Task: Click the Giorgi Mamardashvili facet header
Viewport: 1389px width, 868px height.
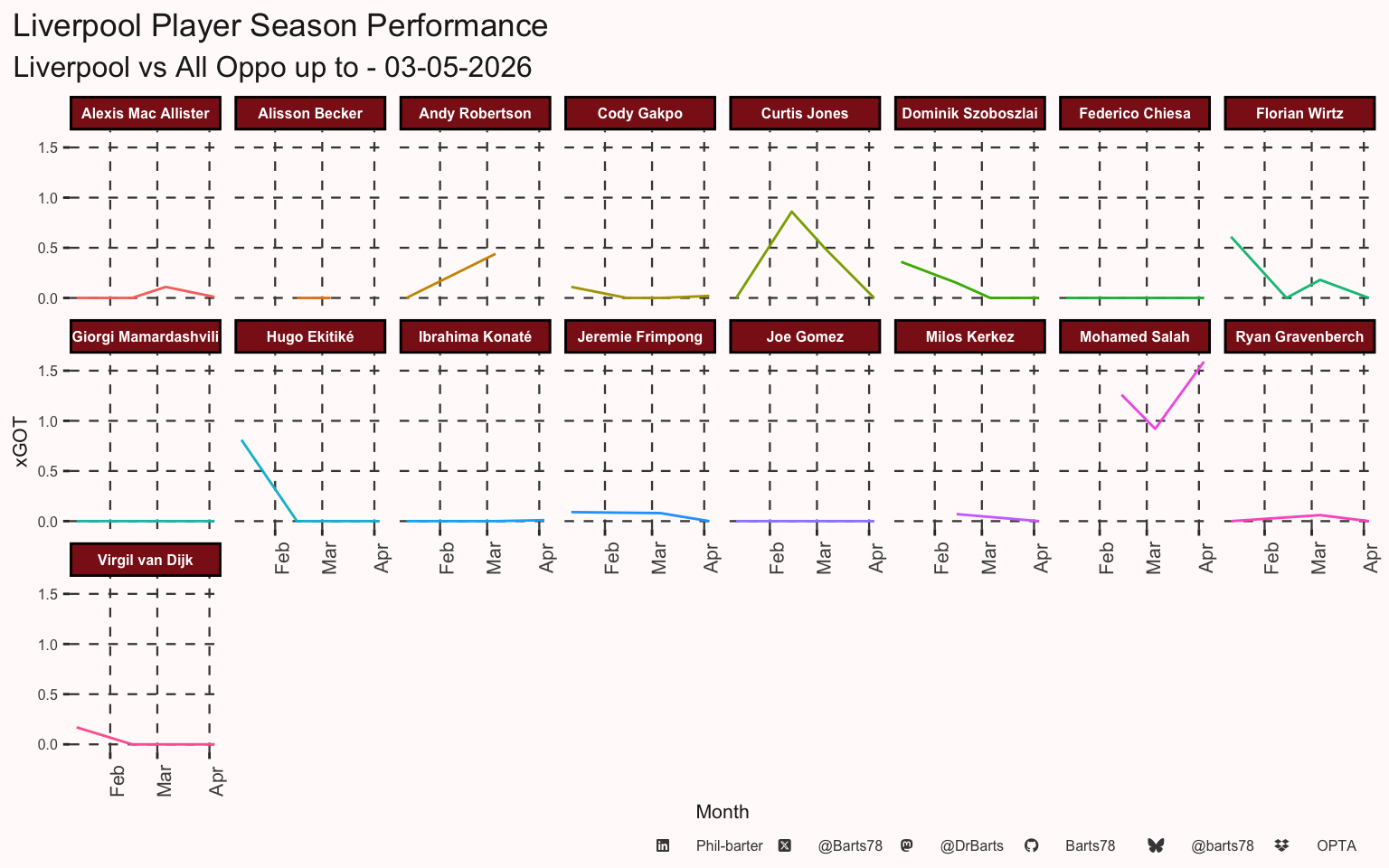Action: (146, 336)
